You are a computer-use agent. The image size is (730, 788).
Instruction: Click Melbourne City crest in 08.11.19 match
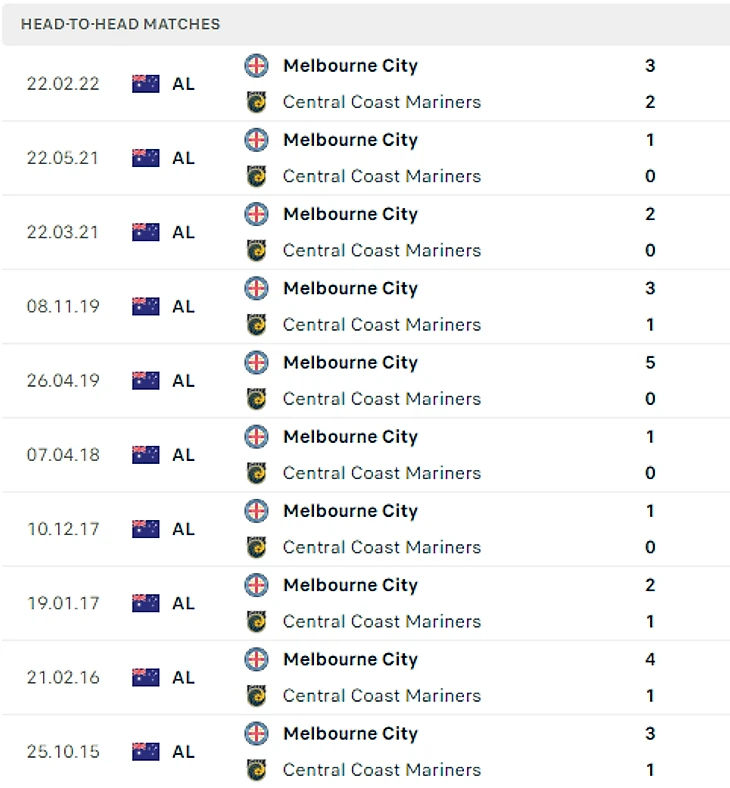[x=257, y=288]
